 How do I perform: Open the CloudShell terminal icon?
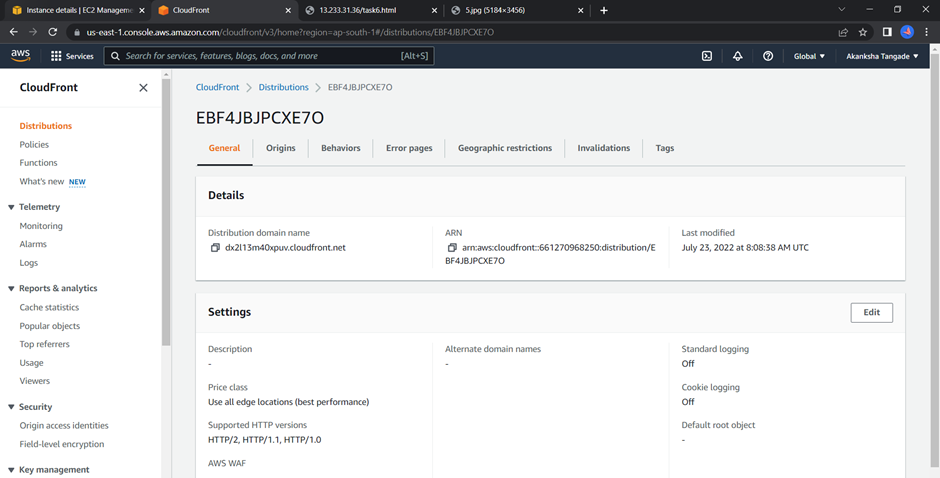pos(707,56)
